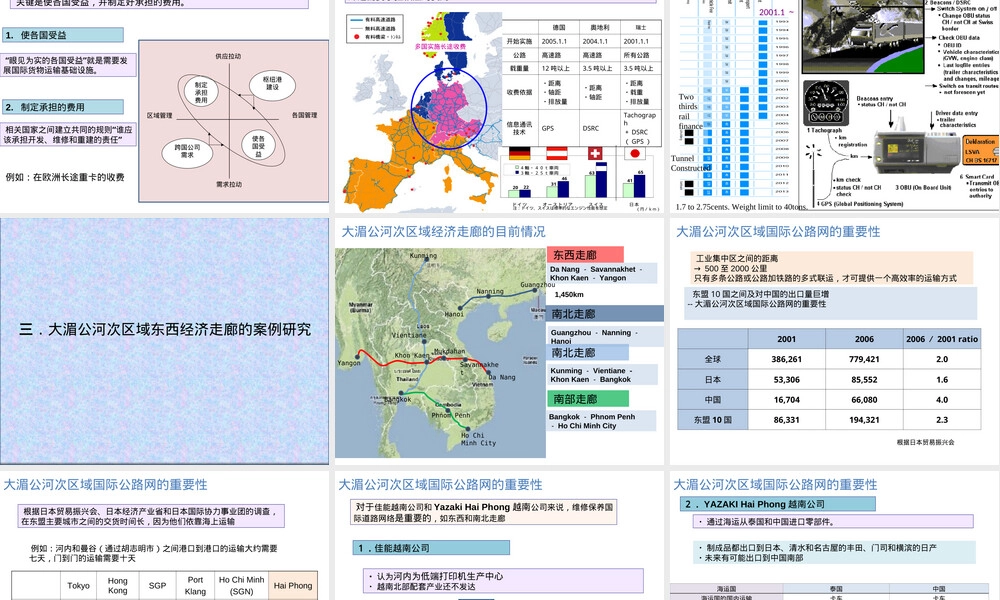1000x600 pixels.
Task: Click the ratio value 2.3
Action: (942, 420)
